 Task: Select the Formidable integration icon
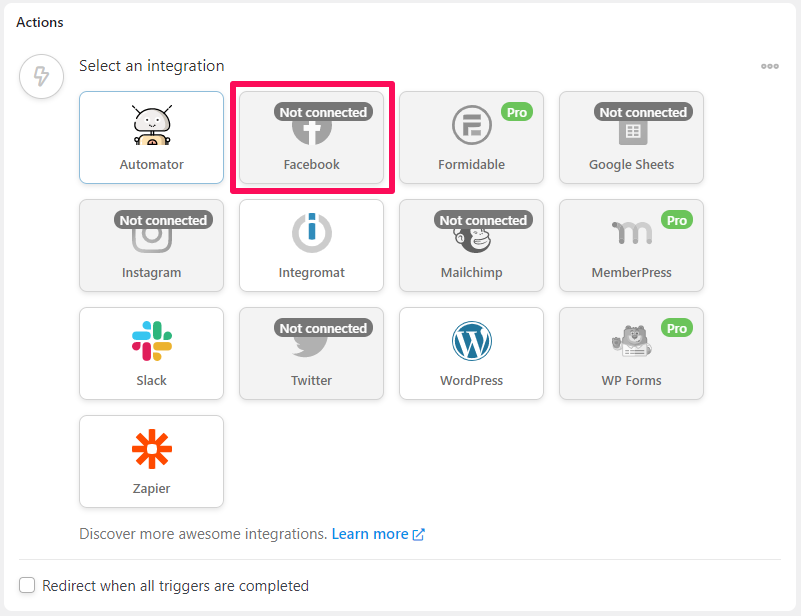472,125
